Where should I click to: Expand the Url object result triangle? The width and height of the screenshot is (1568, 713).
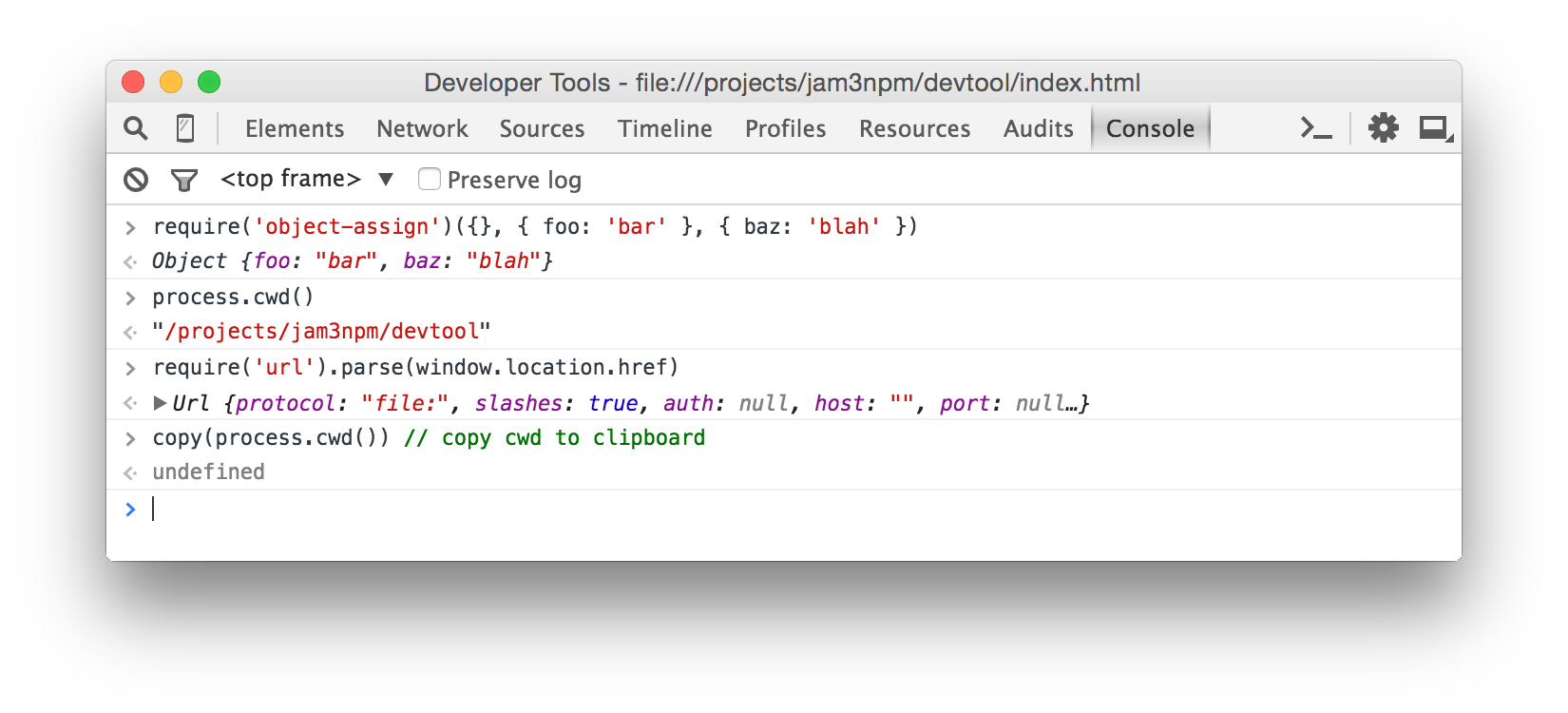tap(160, 403)
